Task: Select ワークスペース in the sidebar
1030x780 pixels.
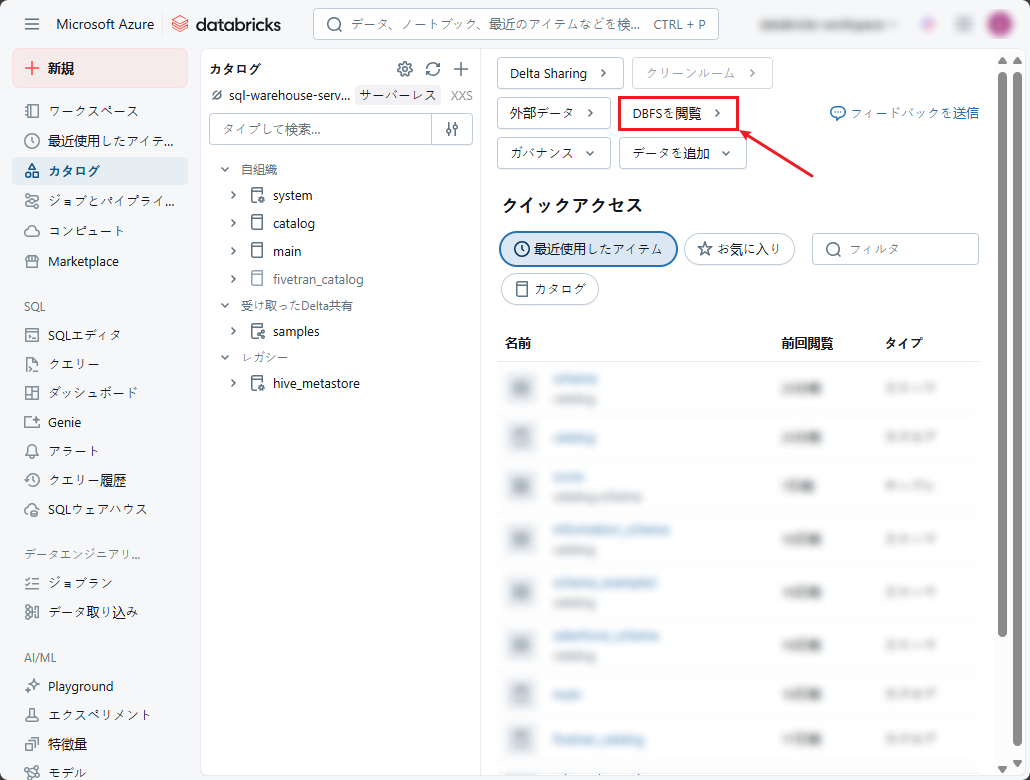Action: [x=93, y=111]
